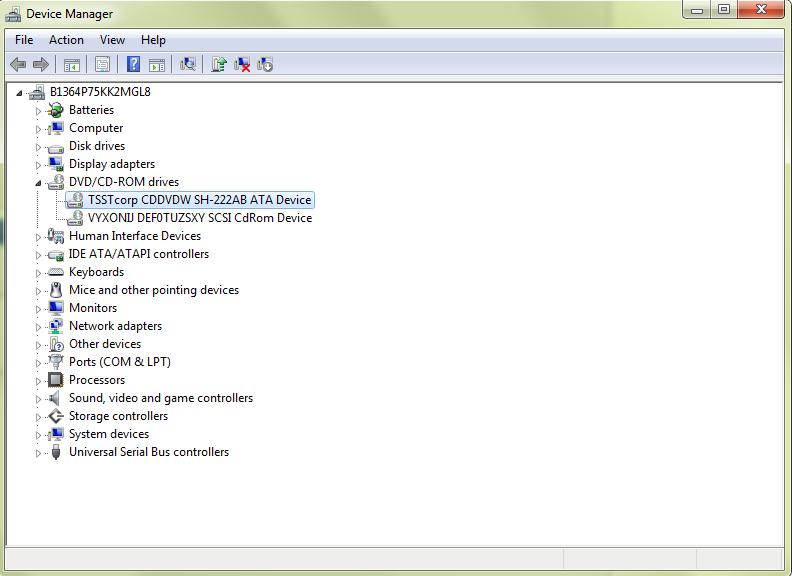Click the Other devices category icon

click(56, 344)
